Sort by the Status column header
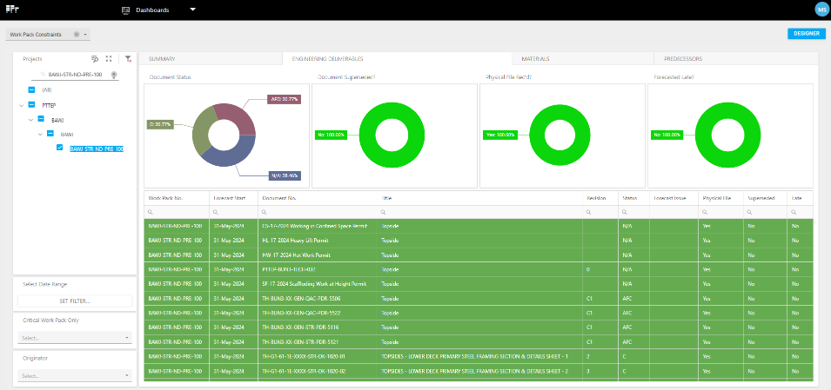The image size is (831, 390). [633, 198]
